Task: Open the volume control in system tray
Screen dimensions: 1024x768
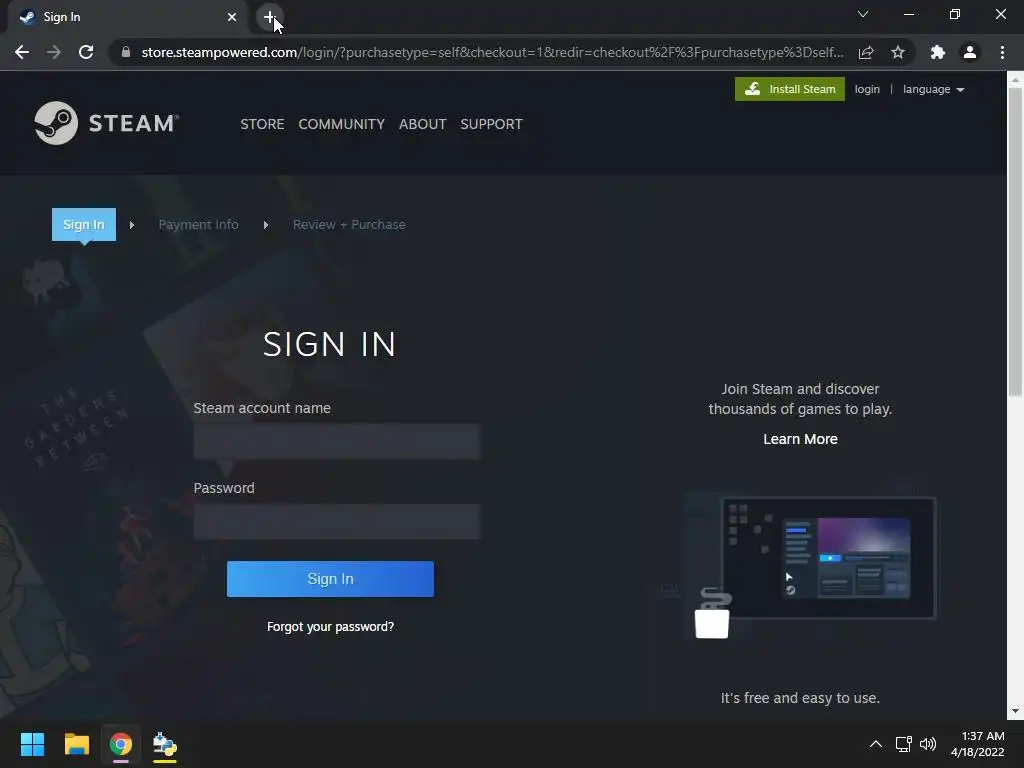Action: pos(927,744)
